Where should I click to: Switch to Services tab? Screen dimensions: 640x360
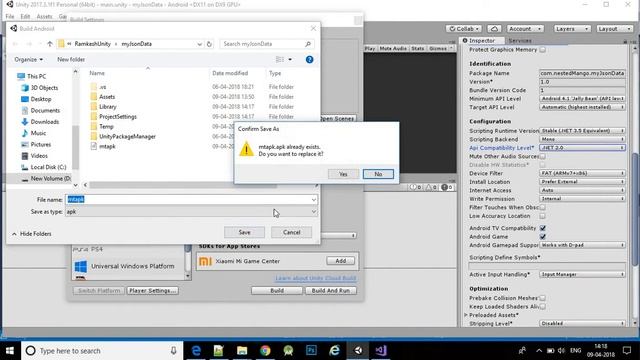(x=520, y=40)
